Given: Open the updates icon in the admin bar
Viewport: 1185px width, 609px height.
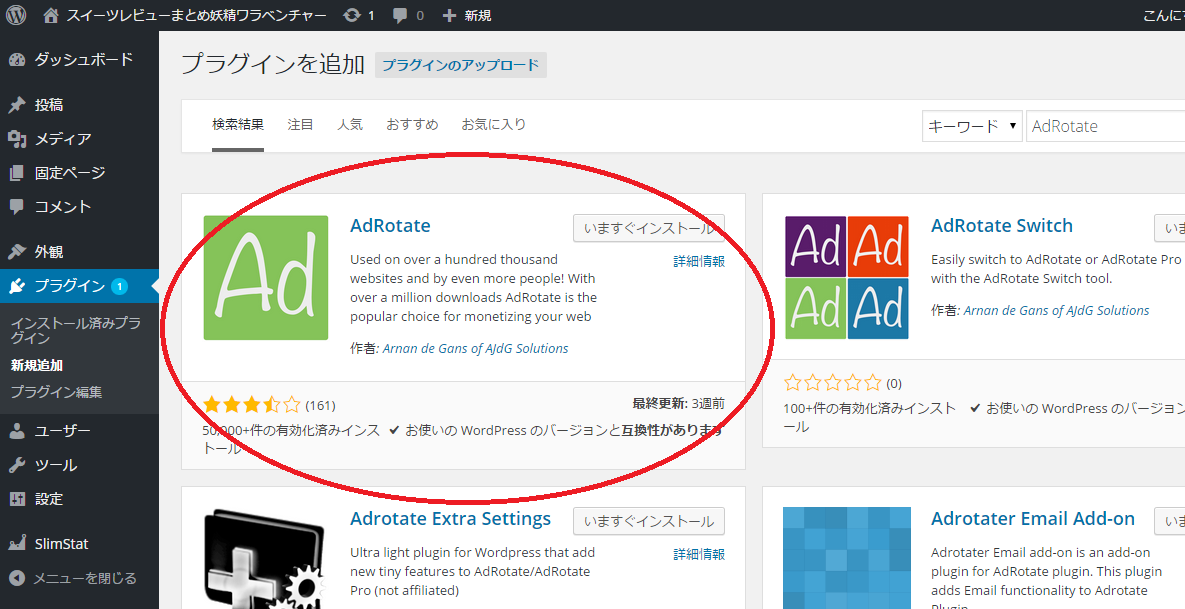Looking at the screenshot, I should tap(351, 15).
